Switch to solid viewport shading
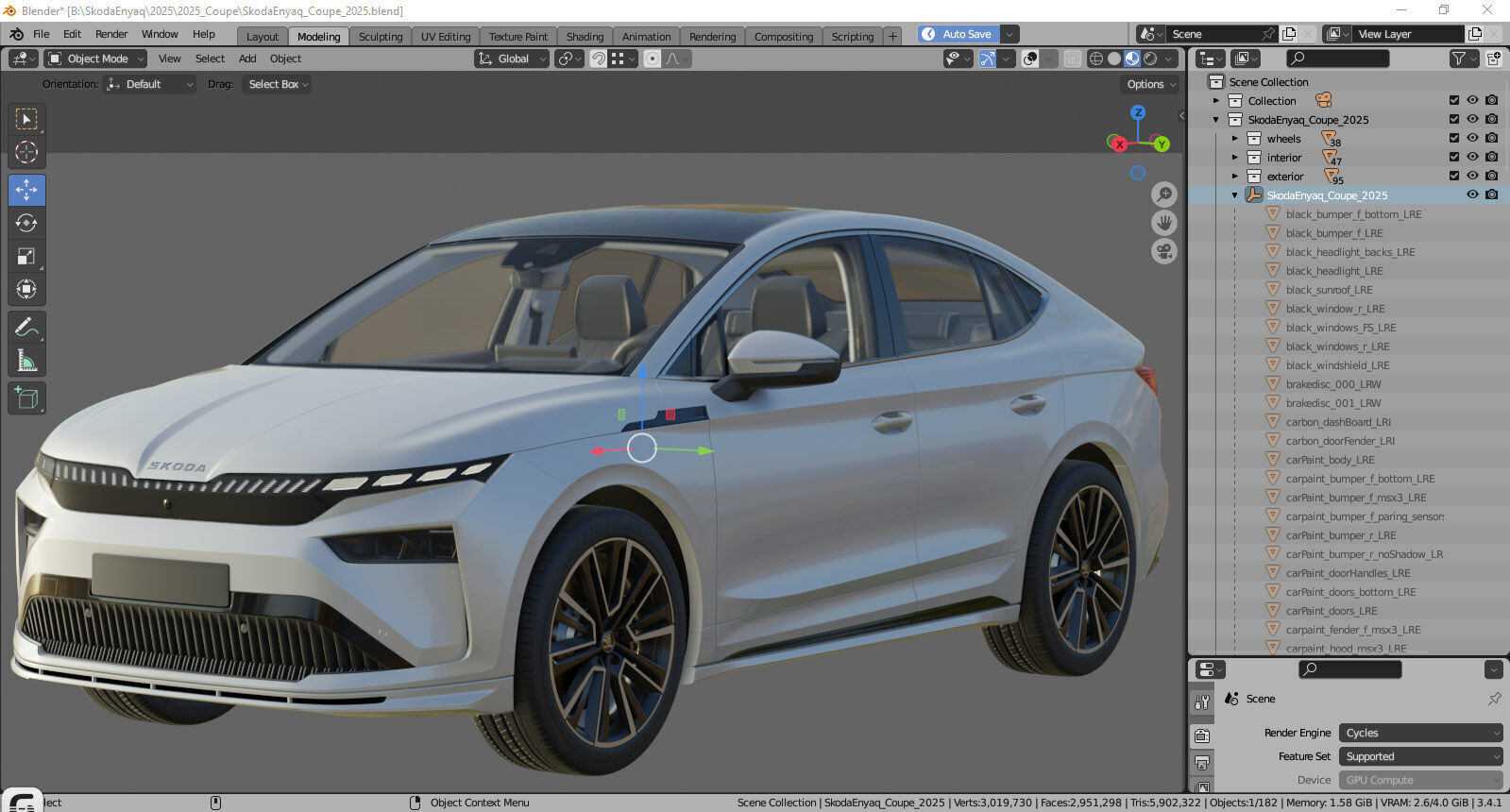The image size is (1510, 812). [x=1114, y=59]
